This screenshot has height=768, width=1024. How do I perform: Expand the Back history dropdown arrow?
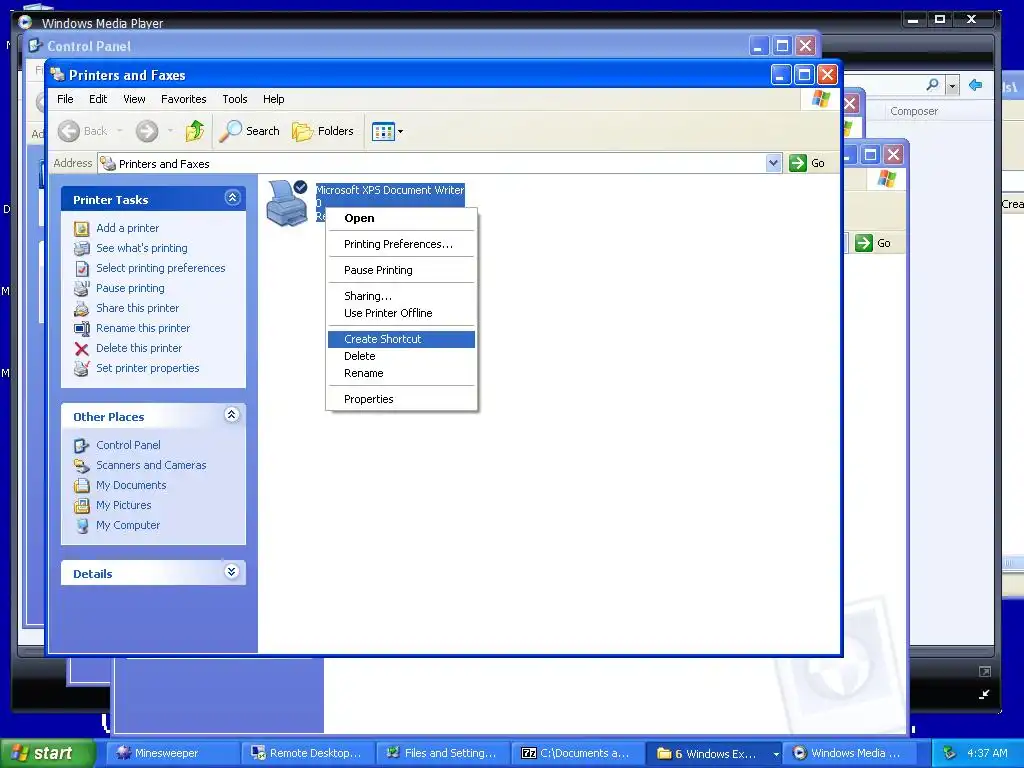point(120,131)
